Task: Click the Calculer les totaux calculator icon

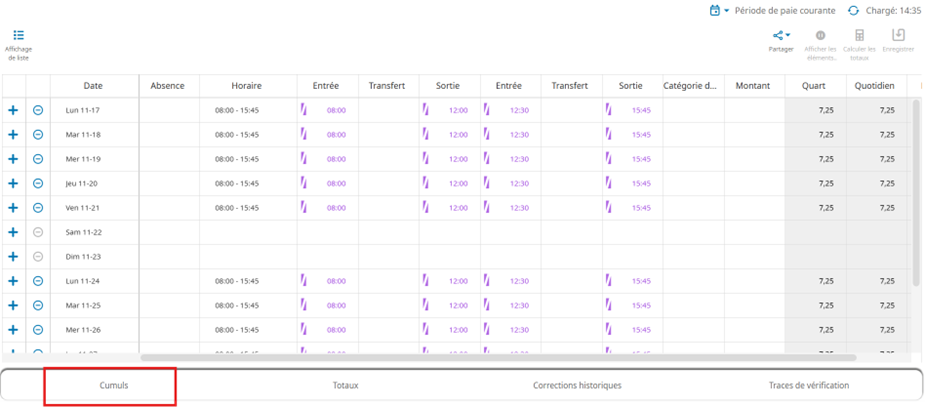Action: (x=859, y=36)
